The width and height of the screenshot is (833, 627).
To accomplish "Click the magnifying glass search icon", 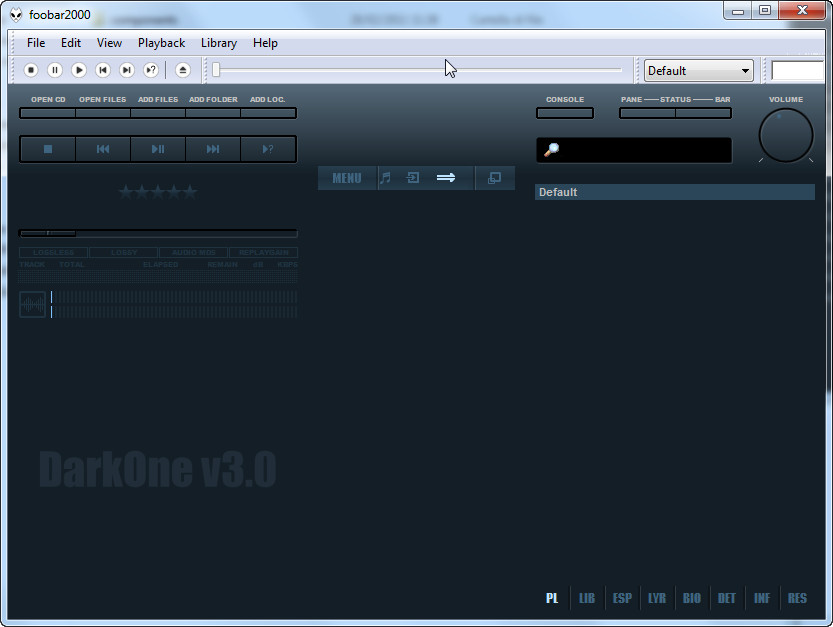I will 551,150.
